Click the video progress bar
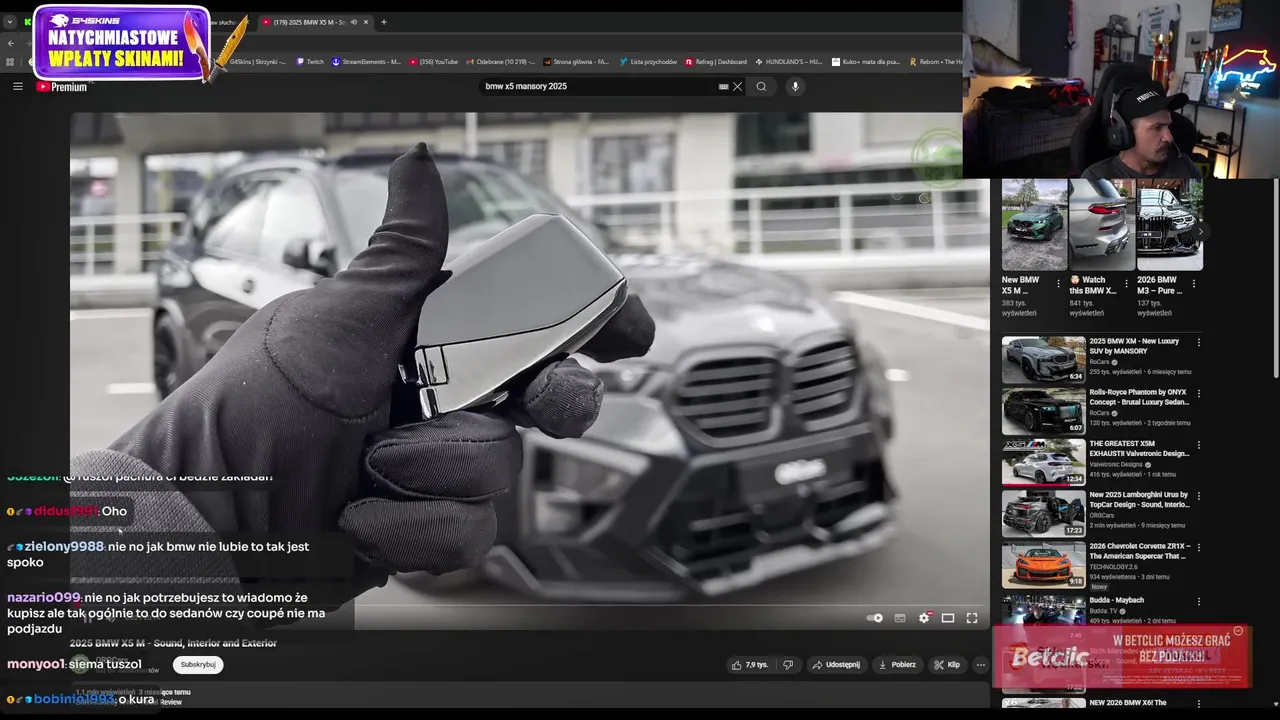The width and height of the screenshot is (1280, 720). point(529,605)
